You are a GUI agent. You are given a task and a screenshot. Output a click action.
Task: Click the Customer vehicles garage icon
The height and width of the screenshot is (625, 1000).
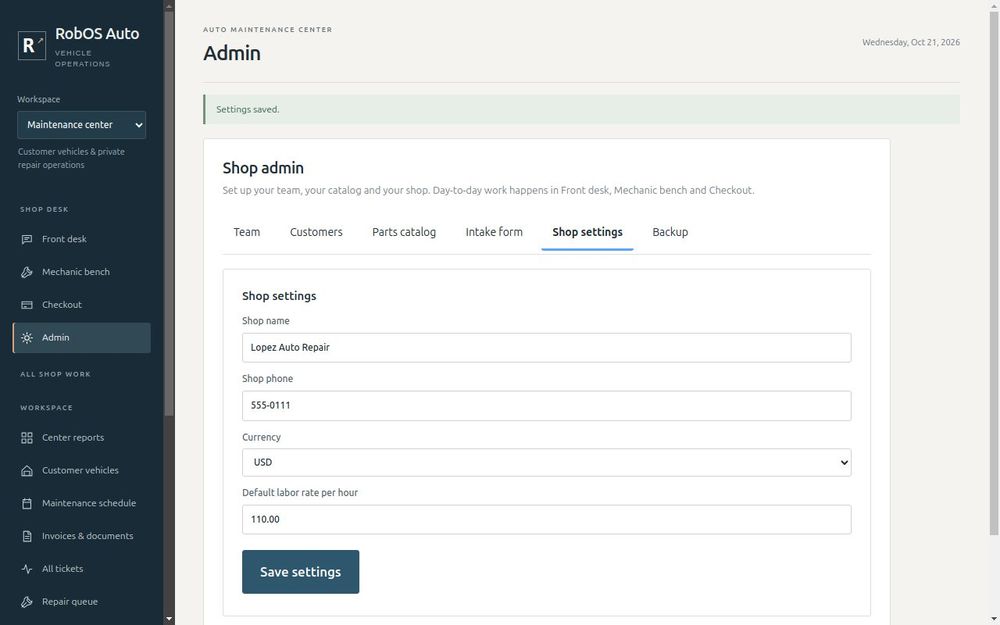click(27, 471)
